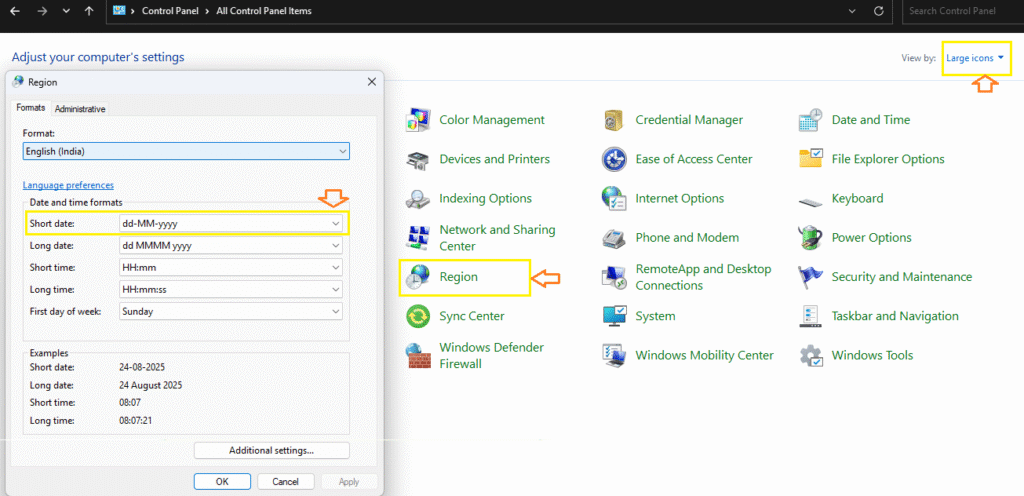Image resolution: width=1024 pixels, height=496 pixels.
Task: Close the Region dialog
Action: [x=372, y=82]
